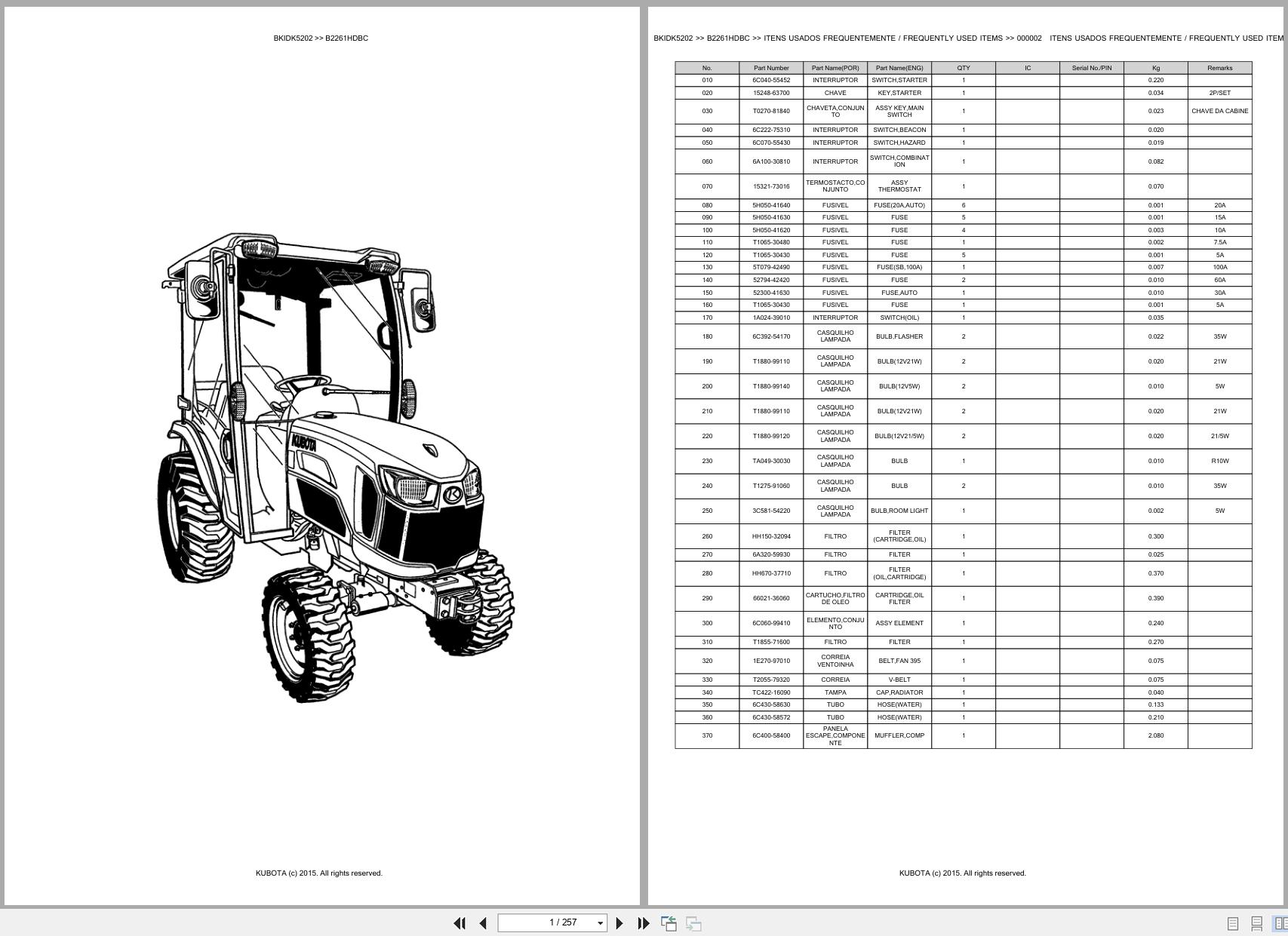Click the CAP,RADIATOR part name
This screenshot has height=936, width=1288.
(x=899, y=692)
